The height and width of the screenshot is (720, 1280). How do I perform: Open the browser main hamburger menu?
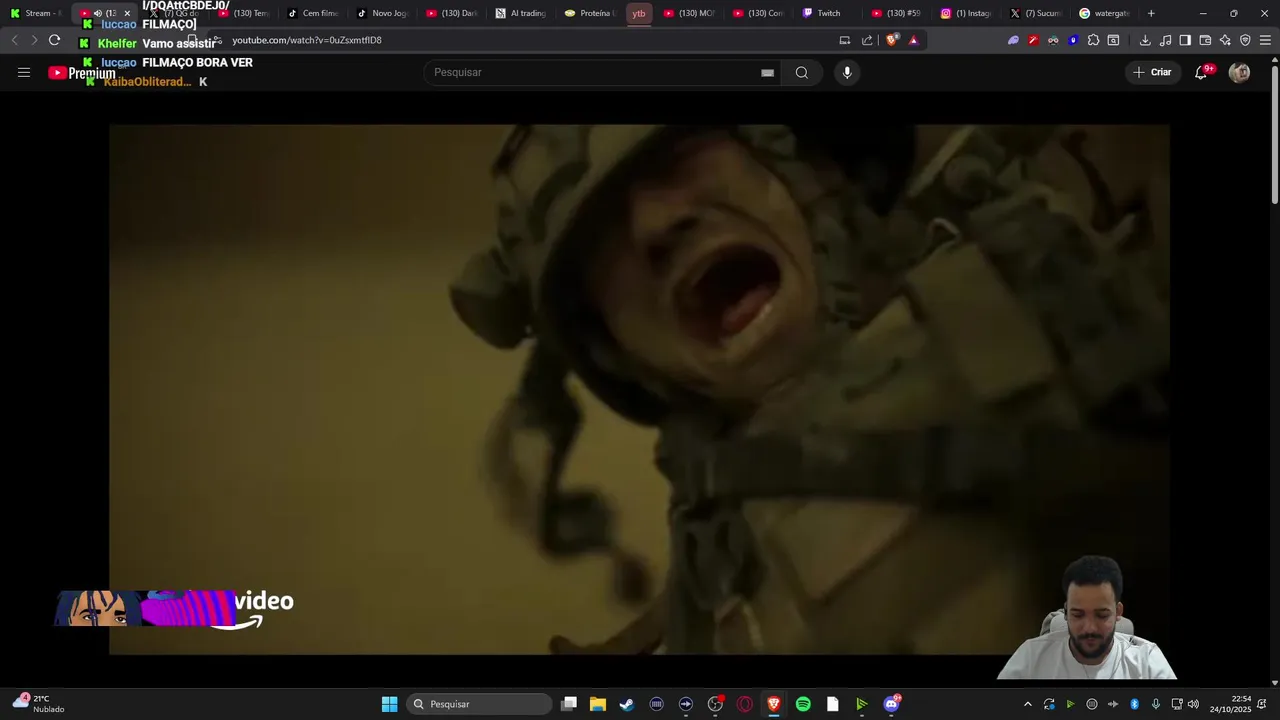coord(1265,40)
